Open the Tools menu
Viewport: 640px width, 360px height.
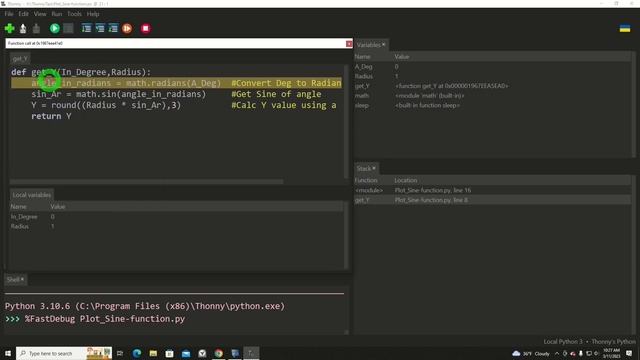pyautogui.click(x=74, y=14)
